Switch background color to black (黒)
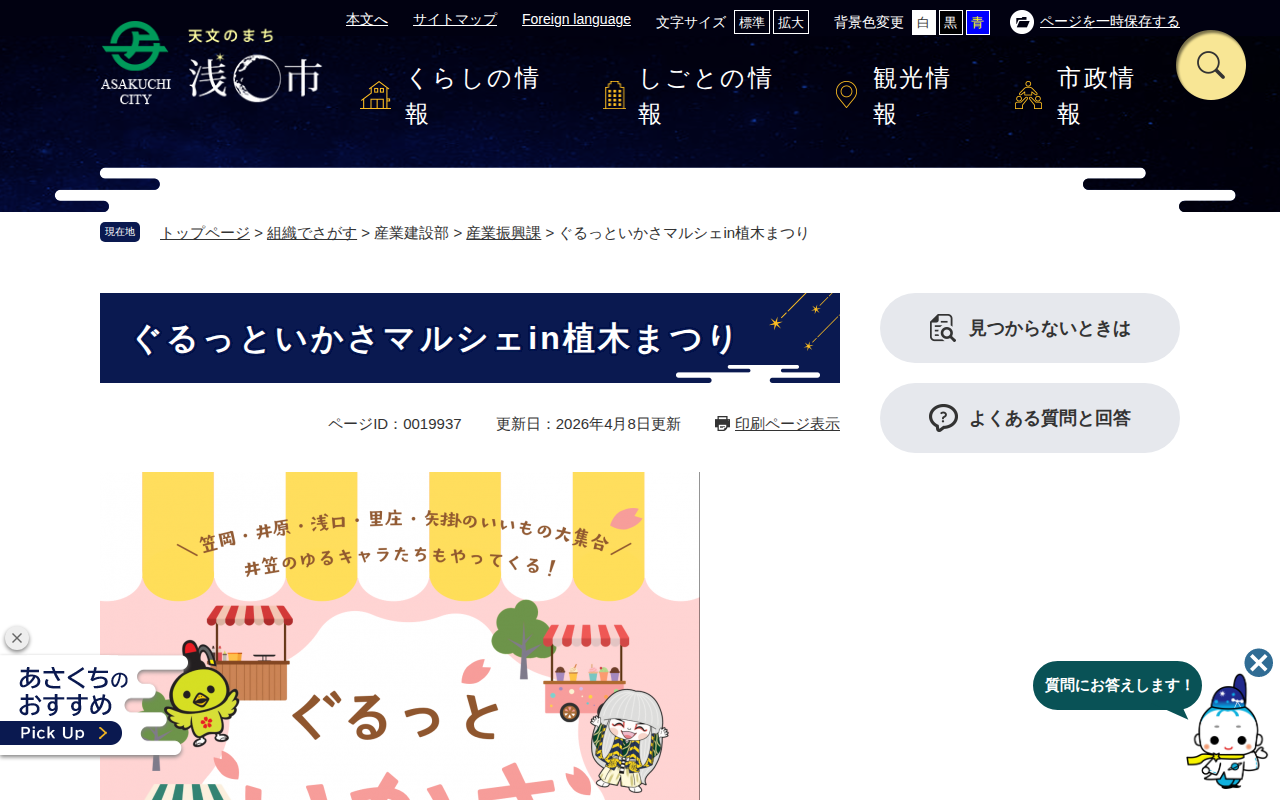 (951, 22)
